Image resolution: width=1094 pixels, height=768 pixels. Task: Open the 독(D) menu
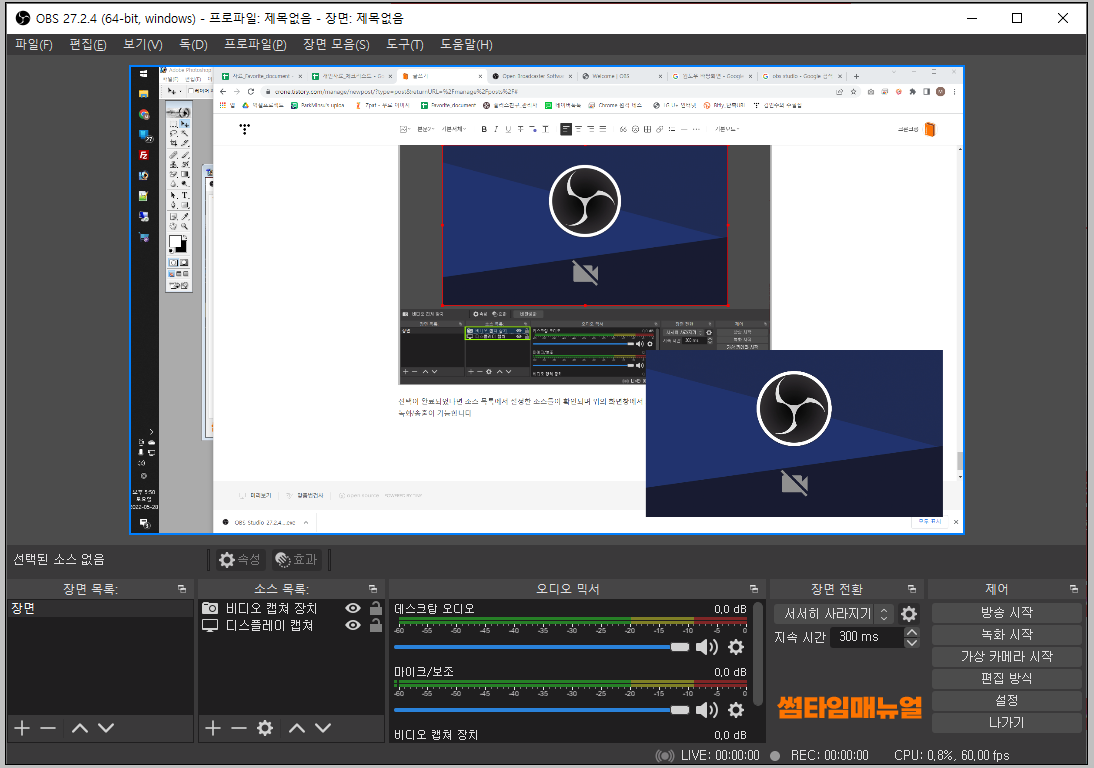[193, 45]
